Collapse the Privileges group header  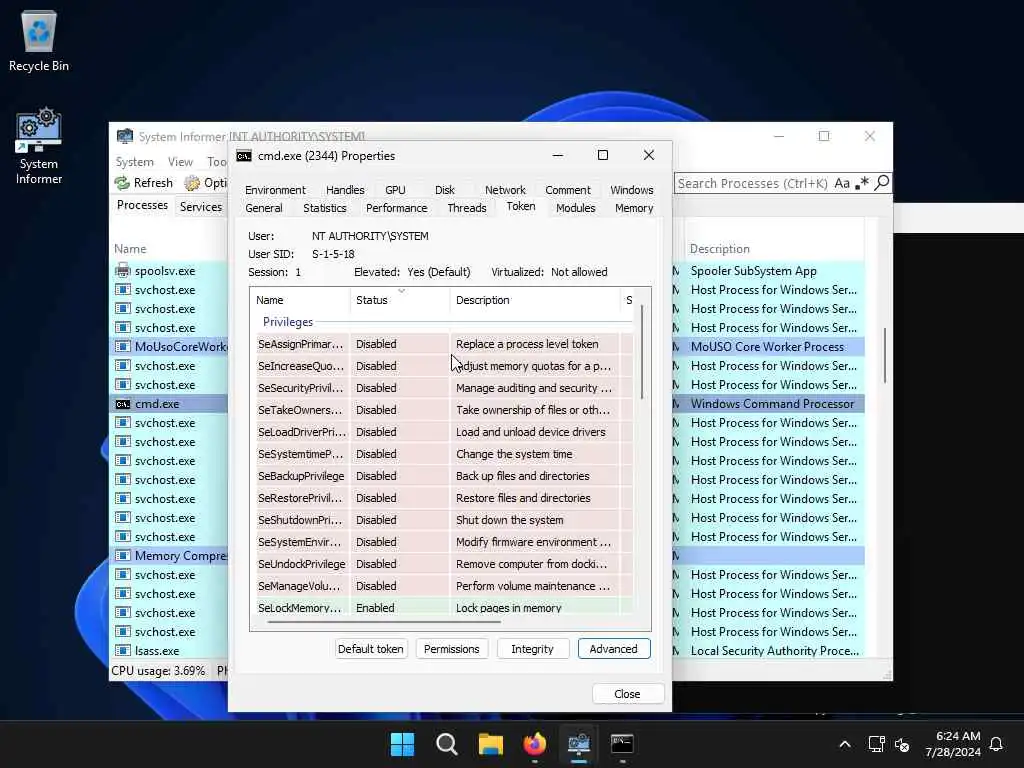tap(288, 322)
